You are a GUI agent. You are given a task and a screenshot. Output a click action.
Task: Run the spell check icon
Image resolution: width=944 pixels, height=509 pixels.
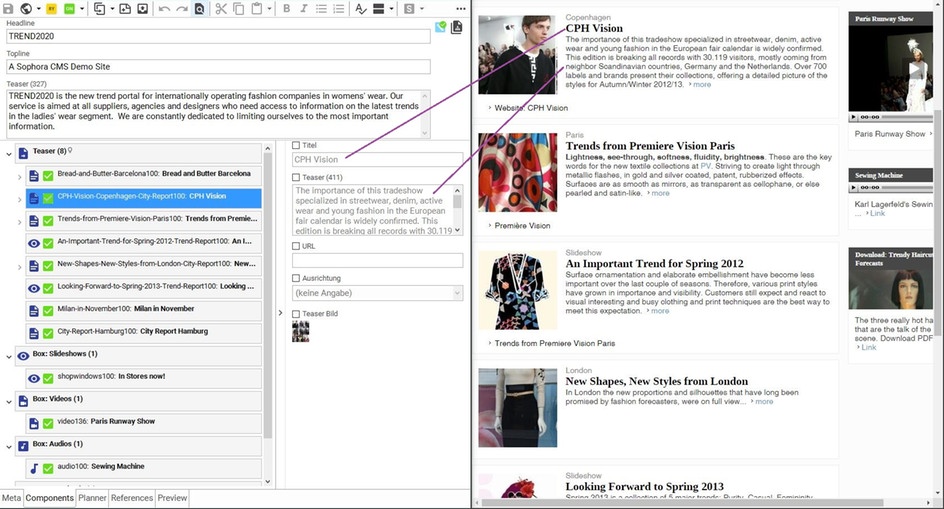361,8
